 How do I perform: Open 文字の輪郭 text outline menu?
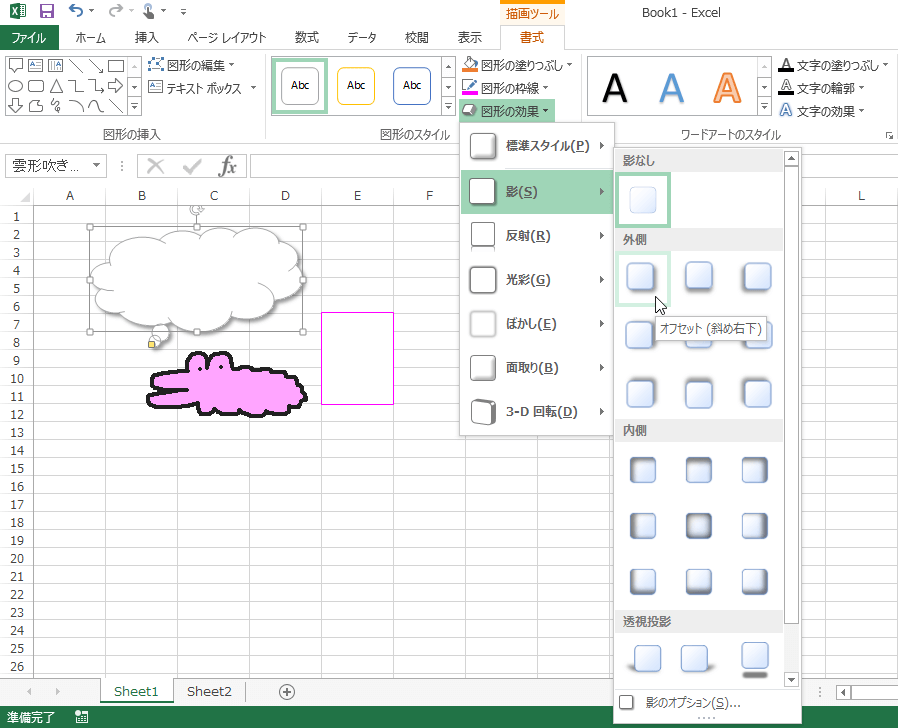click(822, 88)
